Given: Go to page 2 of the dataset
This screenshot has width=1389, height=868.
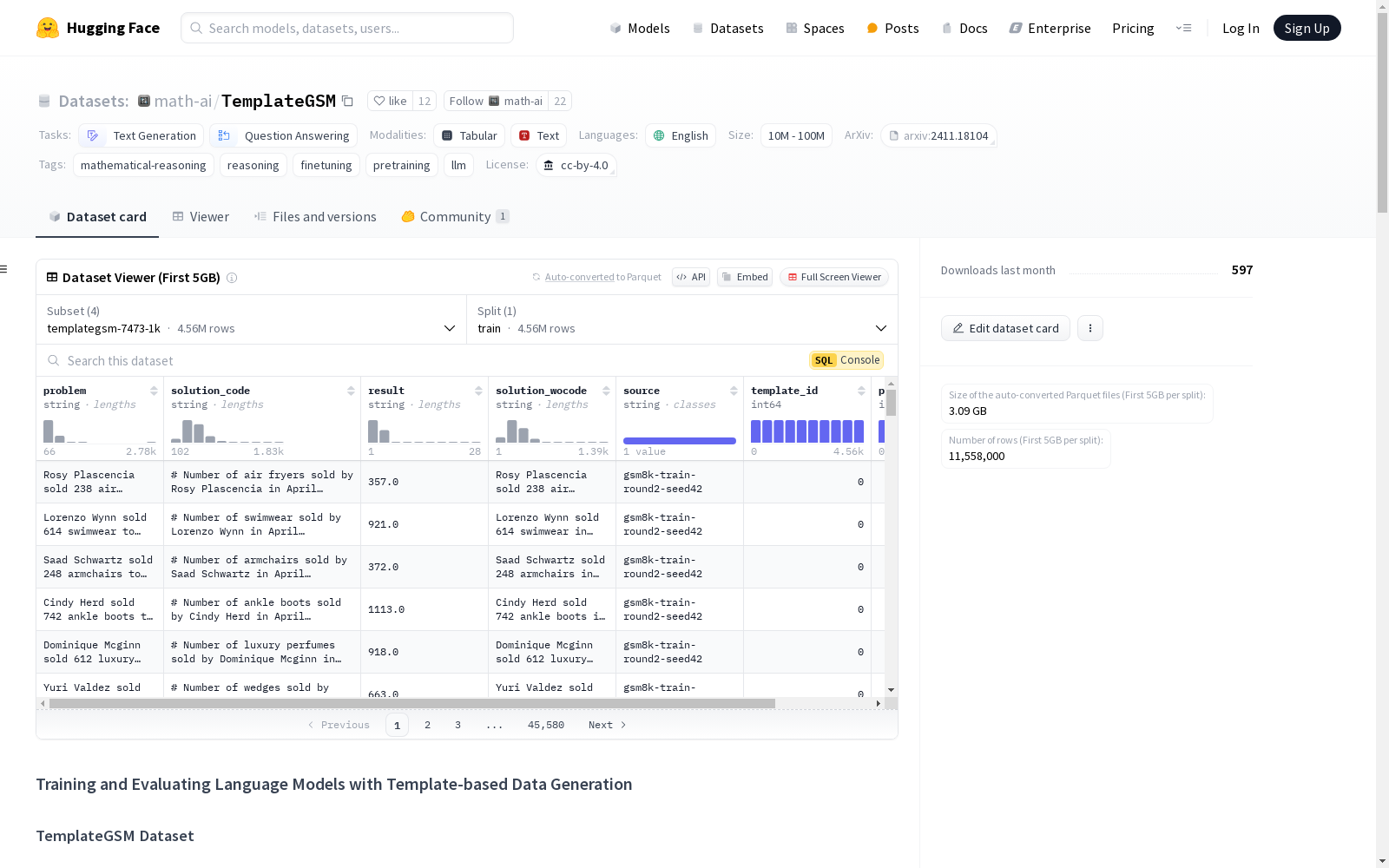Looking at the screenshot, I should tap(427, 725).
